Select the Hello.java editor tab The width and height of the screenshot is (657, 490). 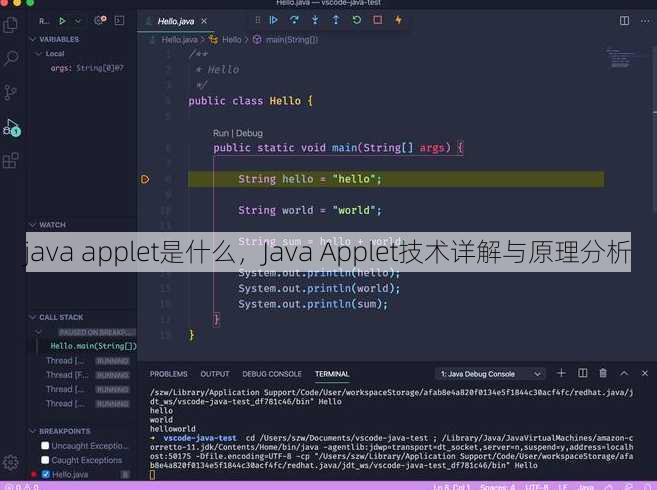[176, 21]
